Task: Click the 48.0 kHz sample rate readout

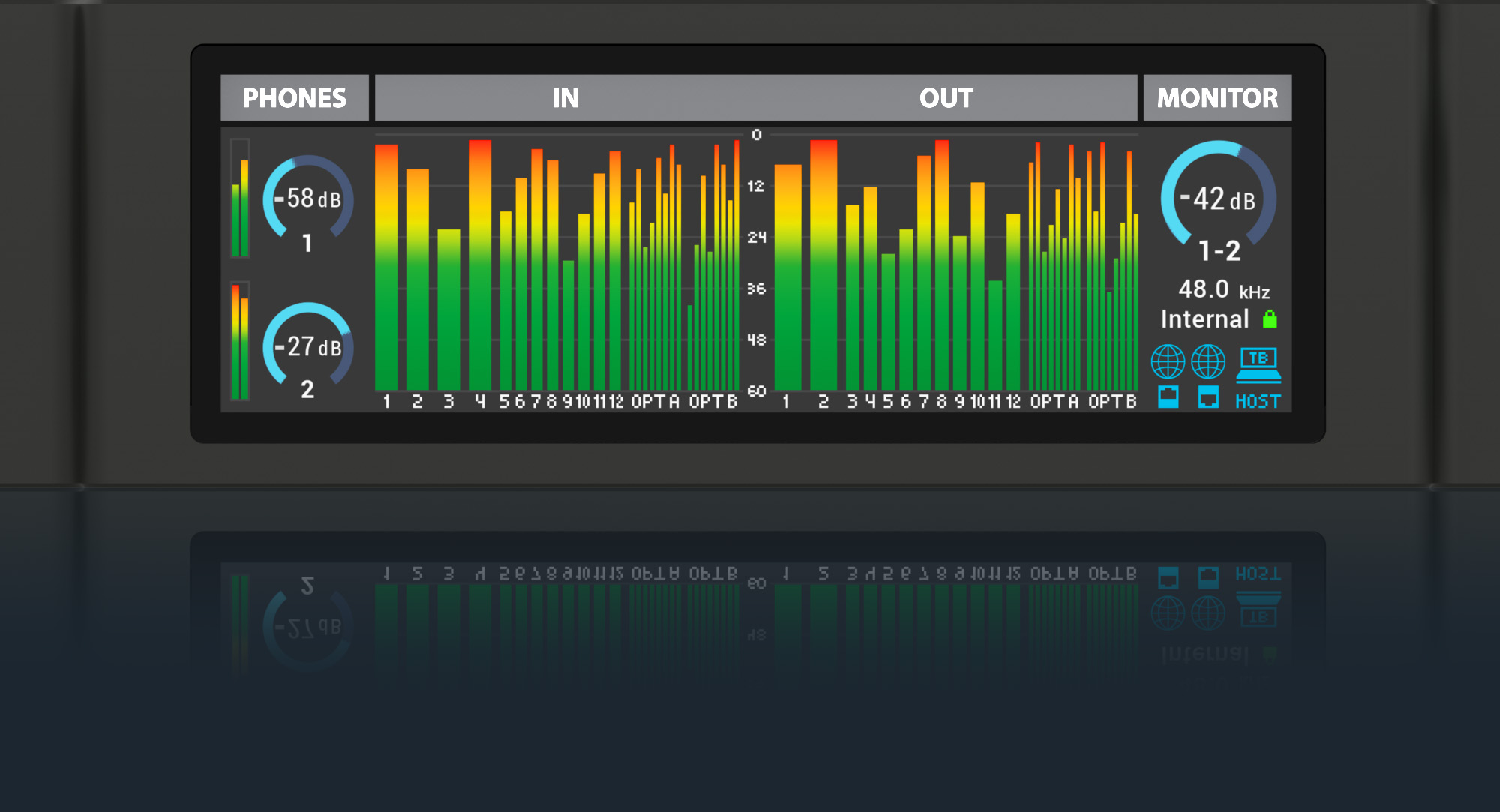Action: (x=1223, y=289)
